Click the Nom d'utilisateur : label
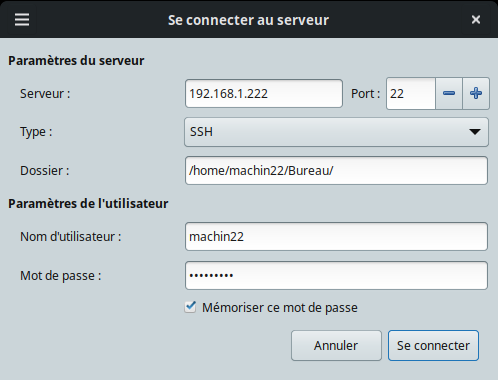This screenshot has height=380, width=498. tap(71, 237)
